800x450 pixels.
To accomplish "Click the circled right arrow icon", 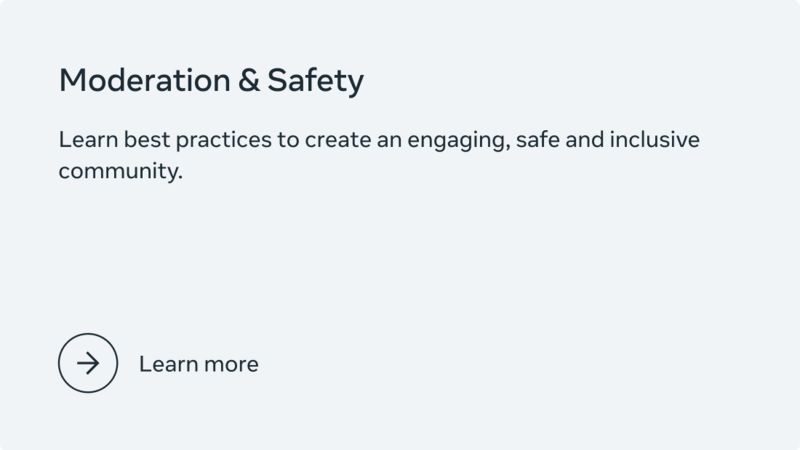I will 88,363.
